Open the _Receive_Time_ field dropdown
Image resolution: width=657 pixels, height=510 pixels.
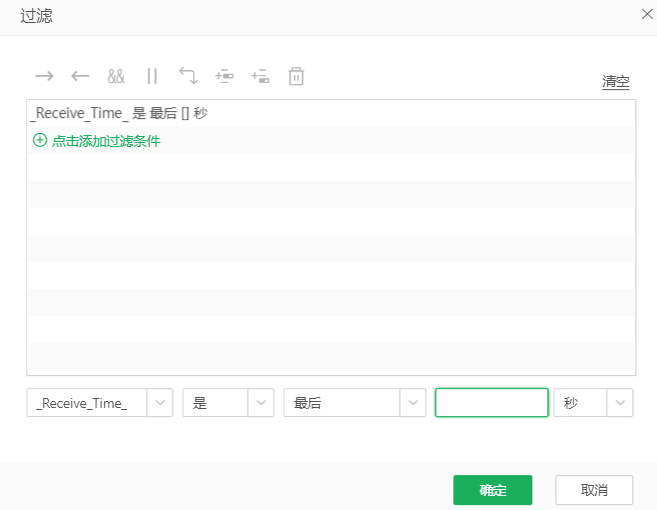click(160, 403)
